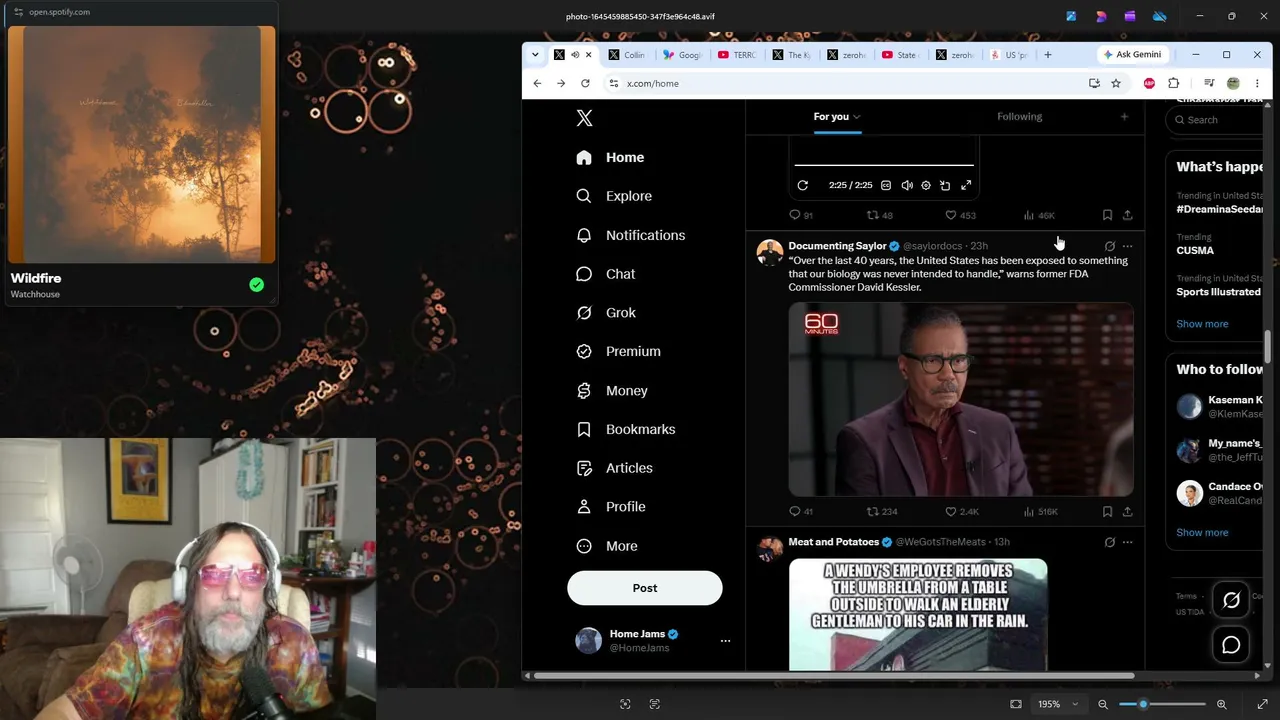This screenshot has width=1280, height=720.
Task: Bookmark the Documenting Saylor post
Action: click(x=1107, y=512)
